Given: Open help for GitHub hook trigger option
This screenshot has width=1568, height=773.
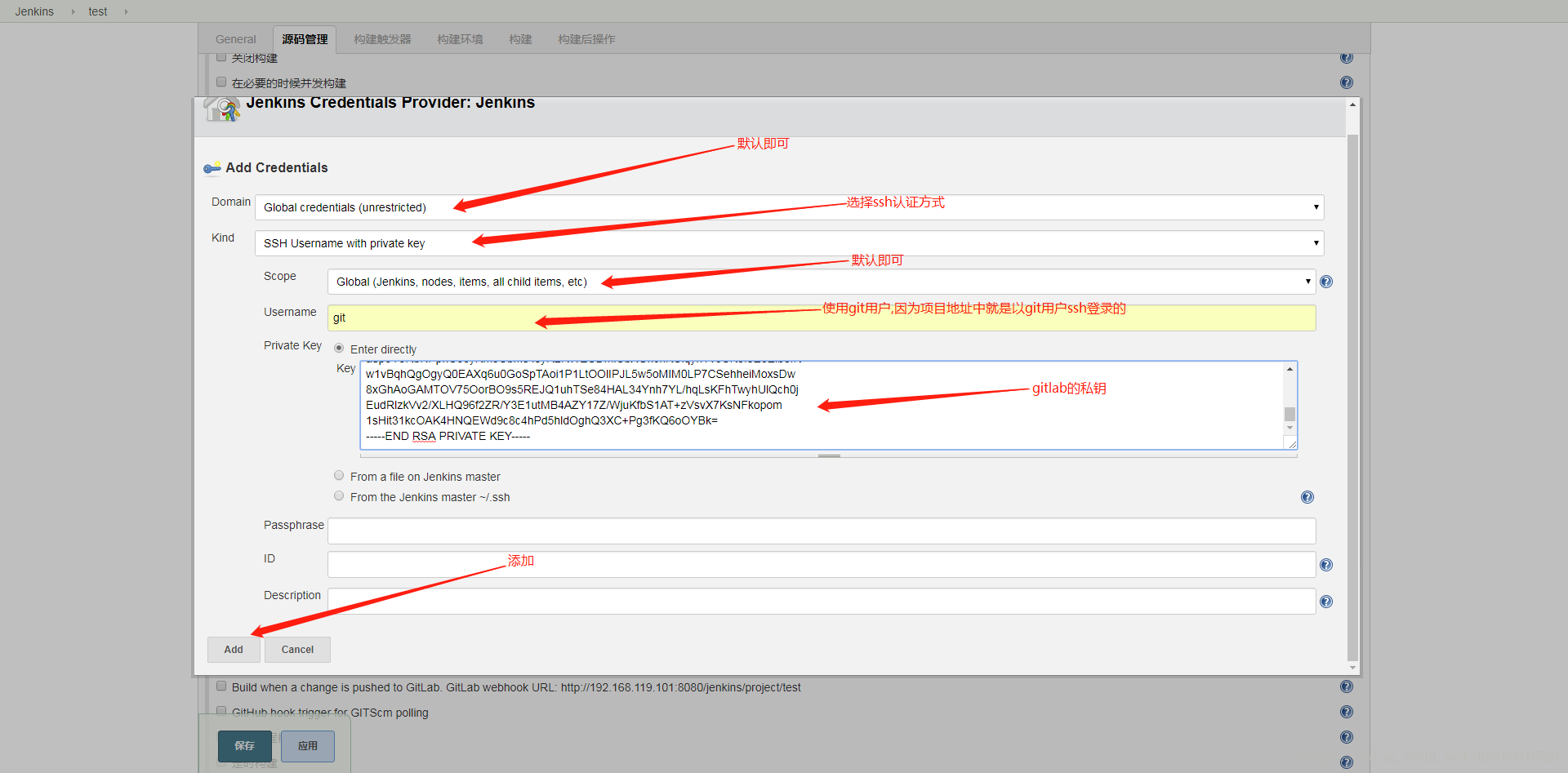Looking at the screenshot, I should coord(1347,712).
